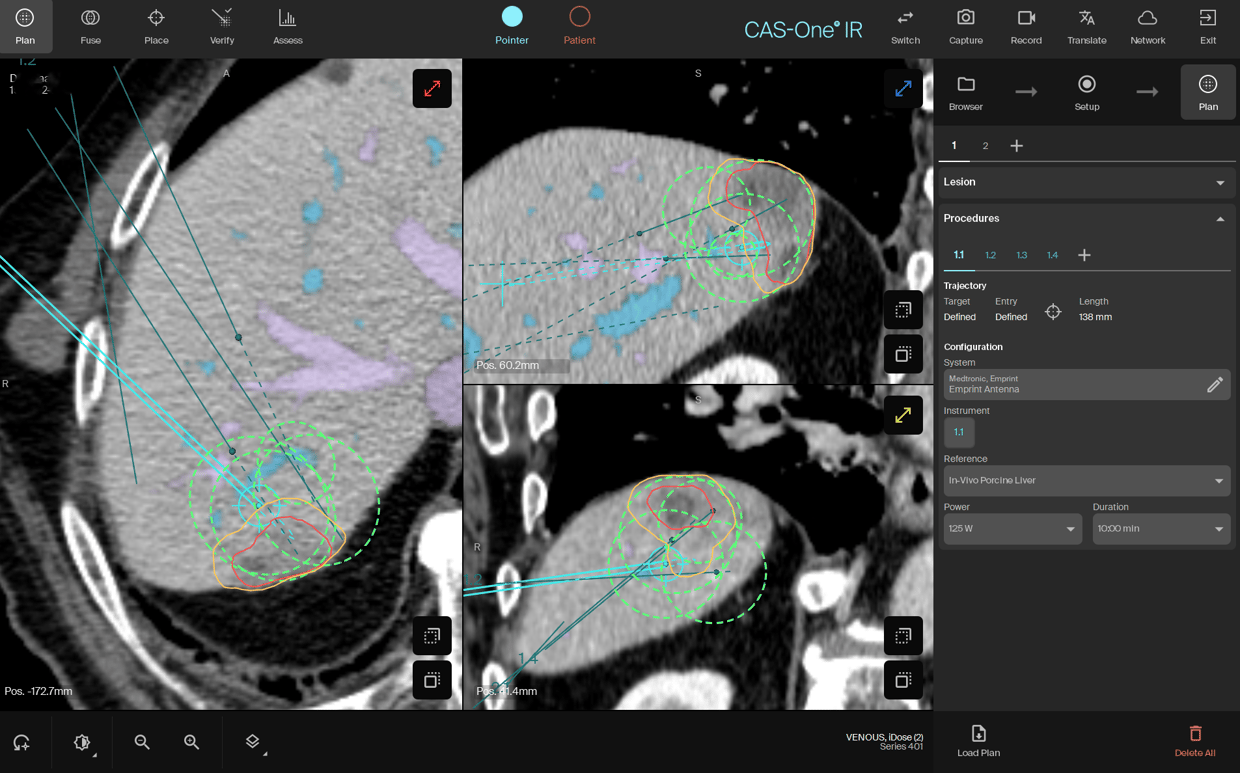Click trajectory crosshair target icon
1240x773 pixels.
click(1053, 312)
